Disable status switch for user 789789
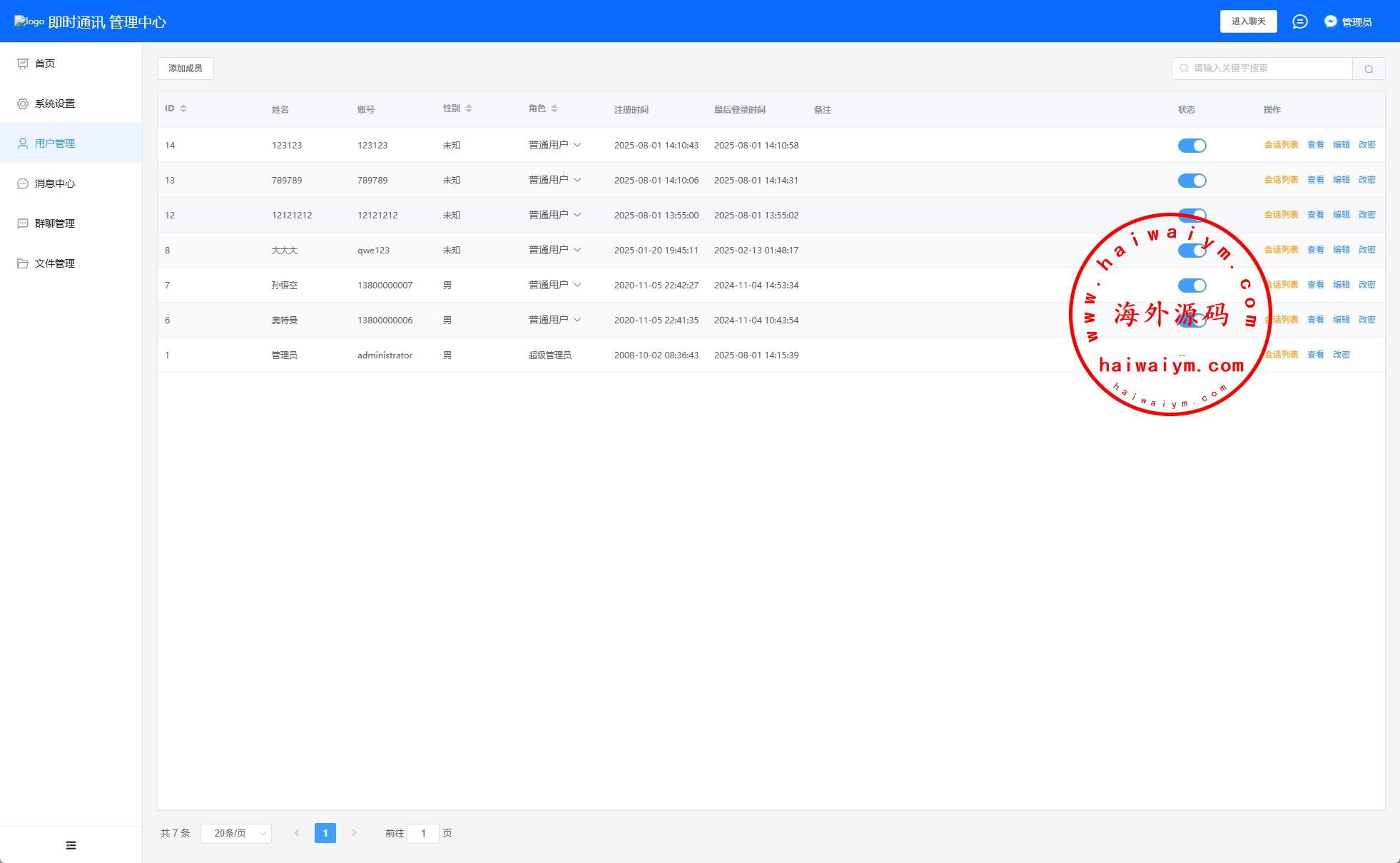This screenshot has width=1400, height=863. (x=1192, y=181)
